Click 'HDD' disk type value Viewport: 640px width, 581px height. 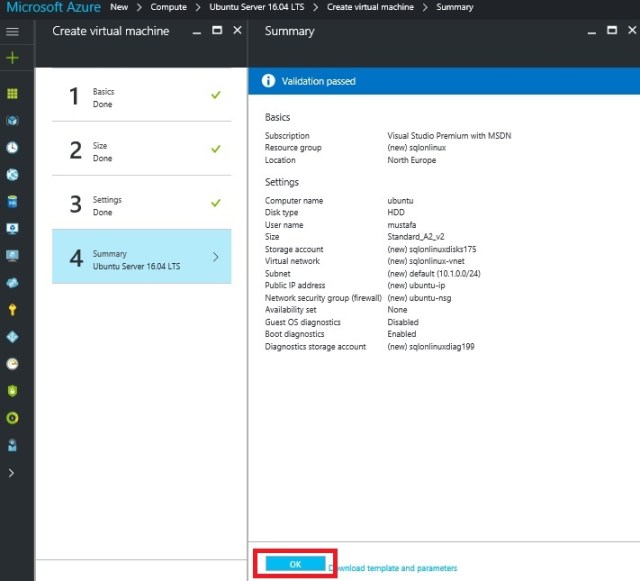[x=396, y=212]
